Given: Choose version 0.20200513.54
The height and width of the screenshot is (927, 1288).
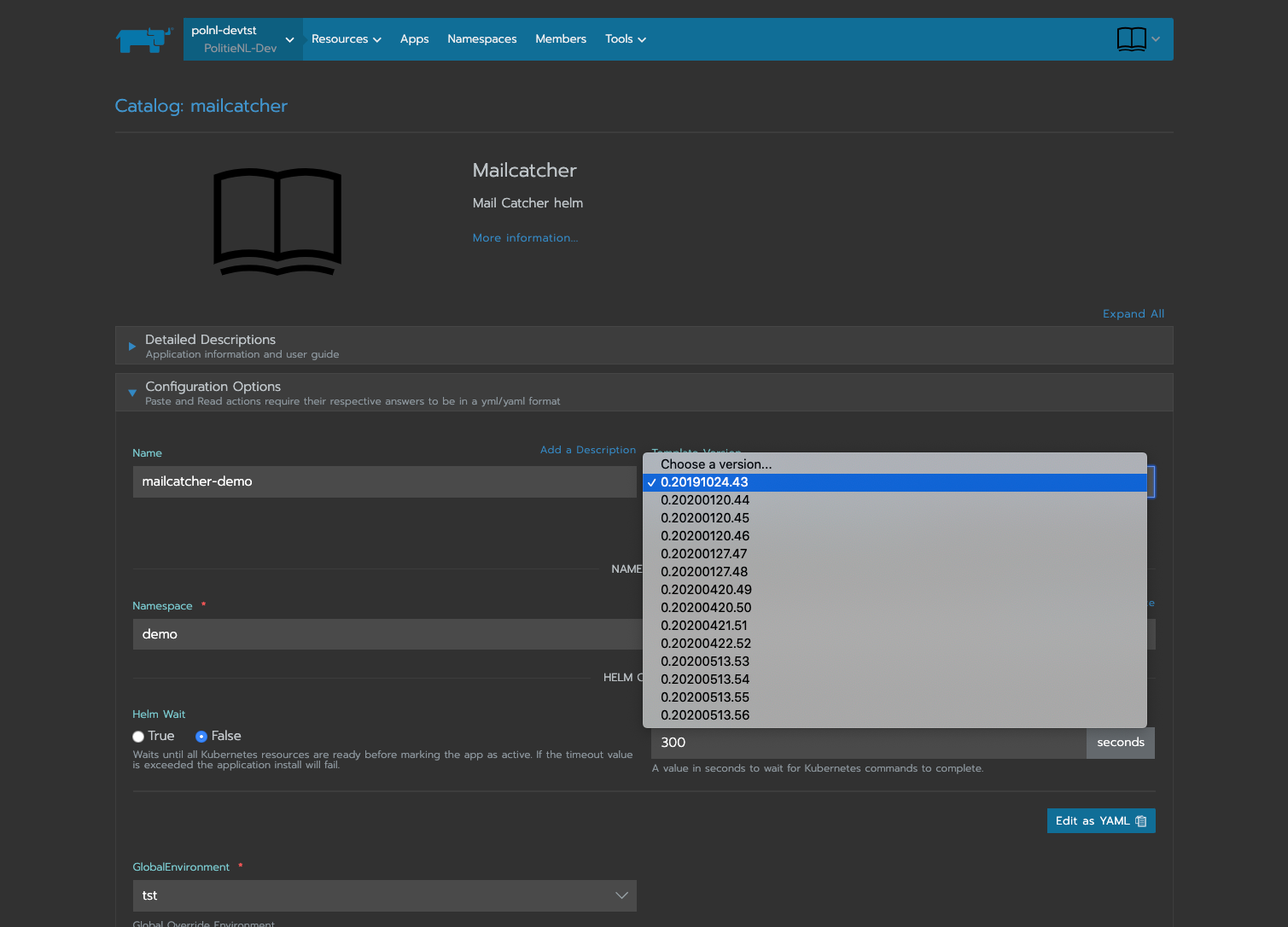Looking at the screenshot, I should pyautogui.click(x=895, y=679).
